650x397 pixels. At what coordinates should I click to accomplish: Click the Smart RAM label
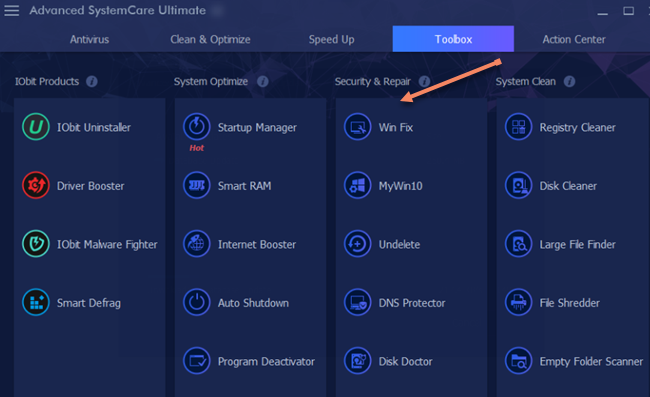(244, 186)
